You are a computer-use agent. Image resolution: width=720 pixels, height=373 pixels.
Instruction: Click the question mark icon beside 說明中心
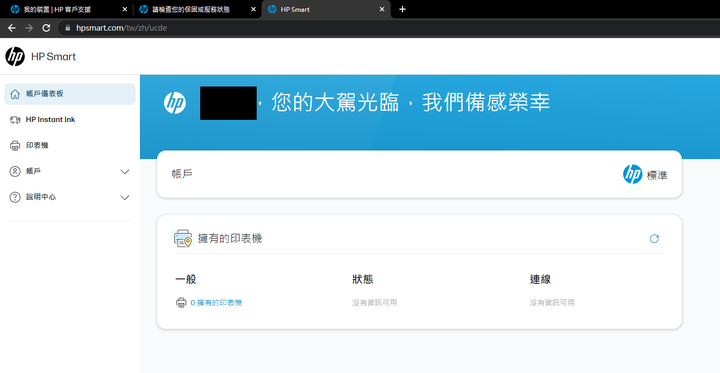tap(15, 197)
